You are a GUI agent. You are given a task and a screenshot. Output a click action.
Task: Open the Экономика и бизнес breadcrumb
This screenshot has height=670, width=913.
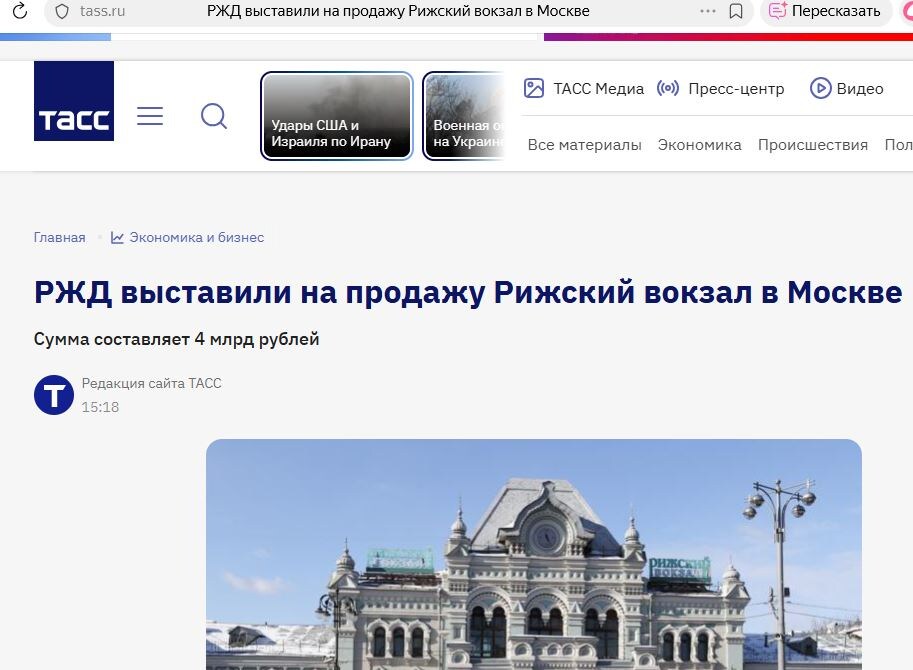pos(196,237)
